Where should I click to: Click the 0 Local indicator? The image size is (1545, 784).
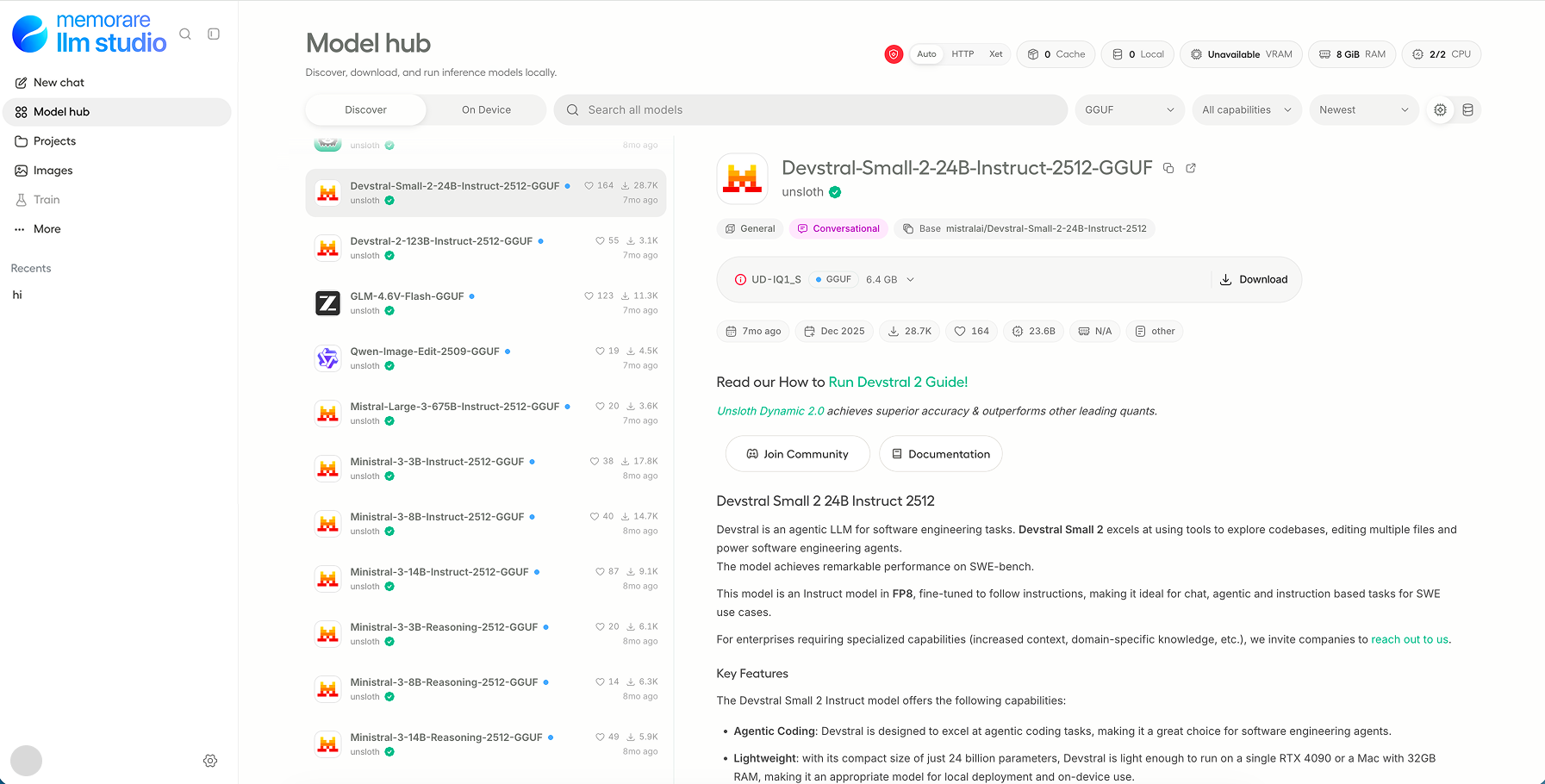point(1137,54)
